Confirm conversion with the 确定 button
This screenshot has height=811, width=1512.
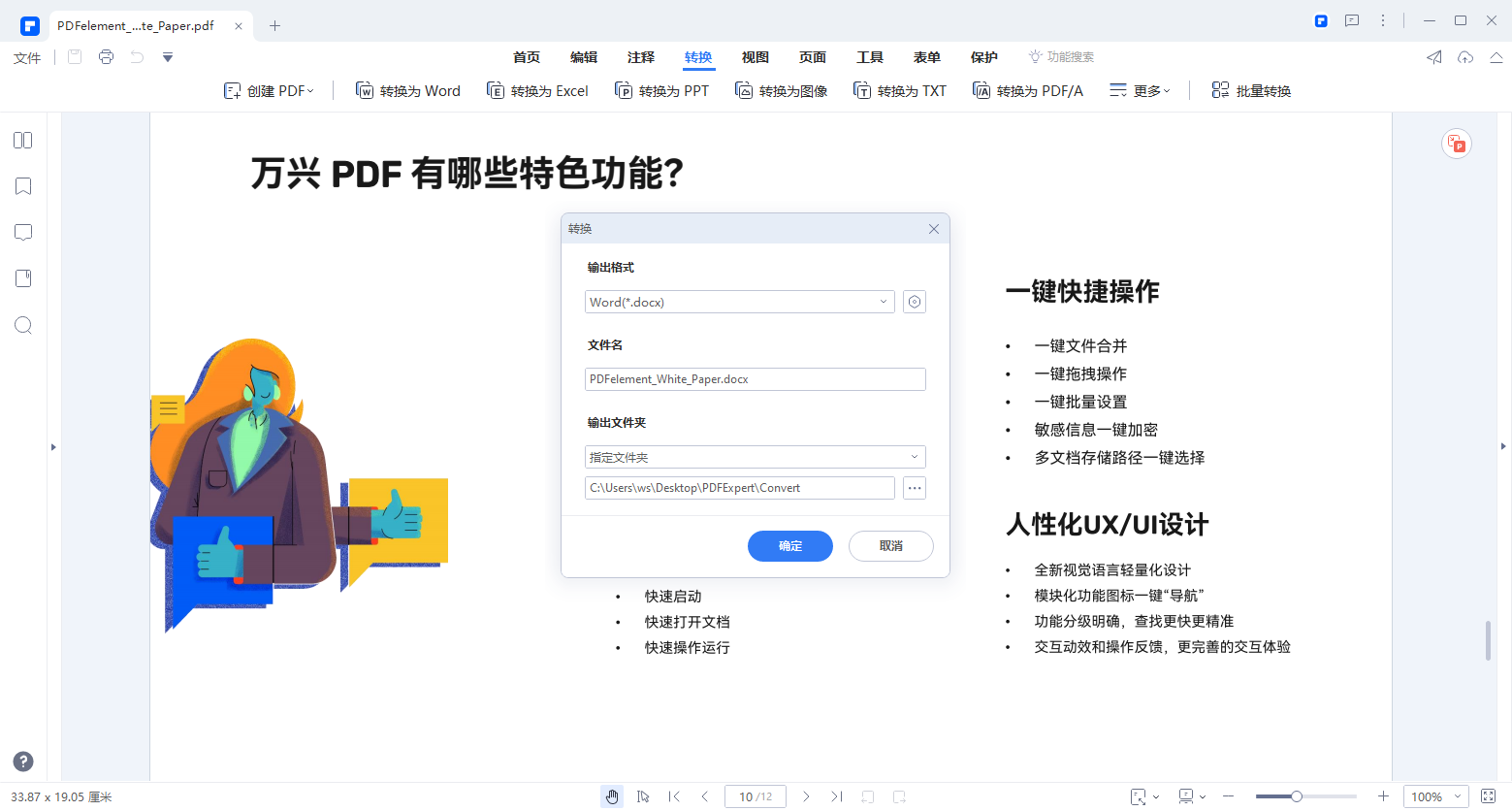tap(789, 546)
